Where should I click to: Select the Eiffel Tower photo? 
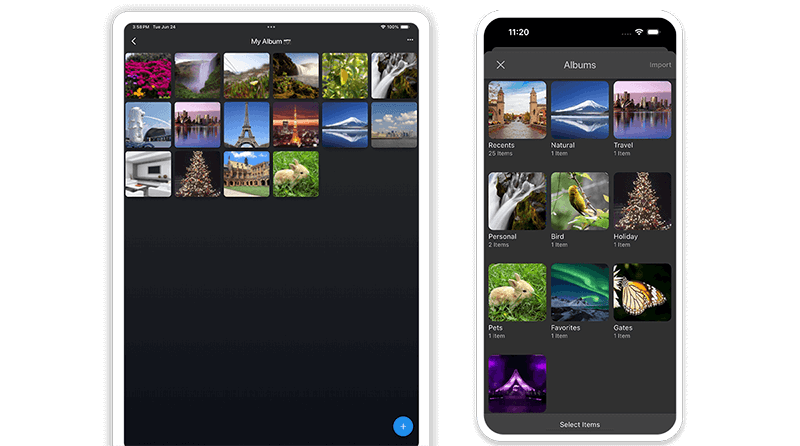[x=246, y=125]
